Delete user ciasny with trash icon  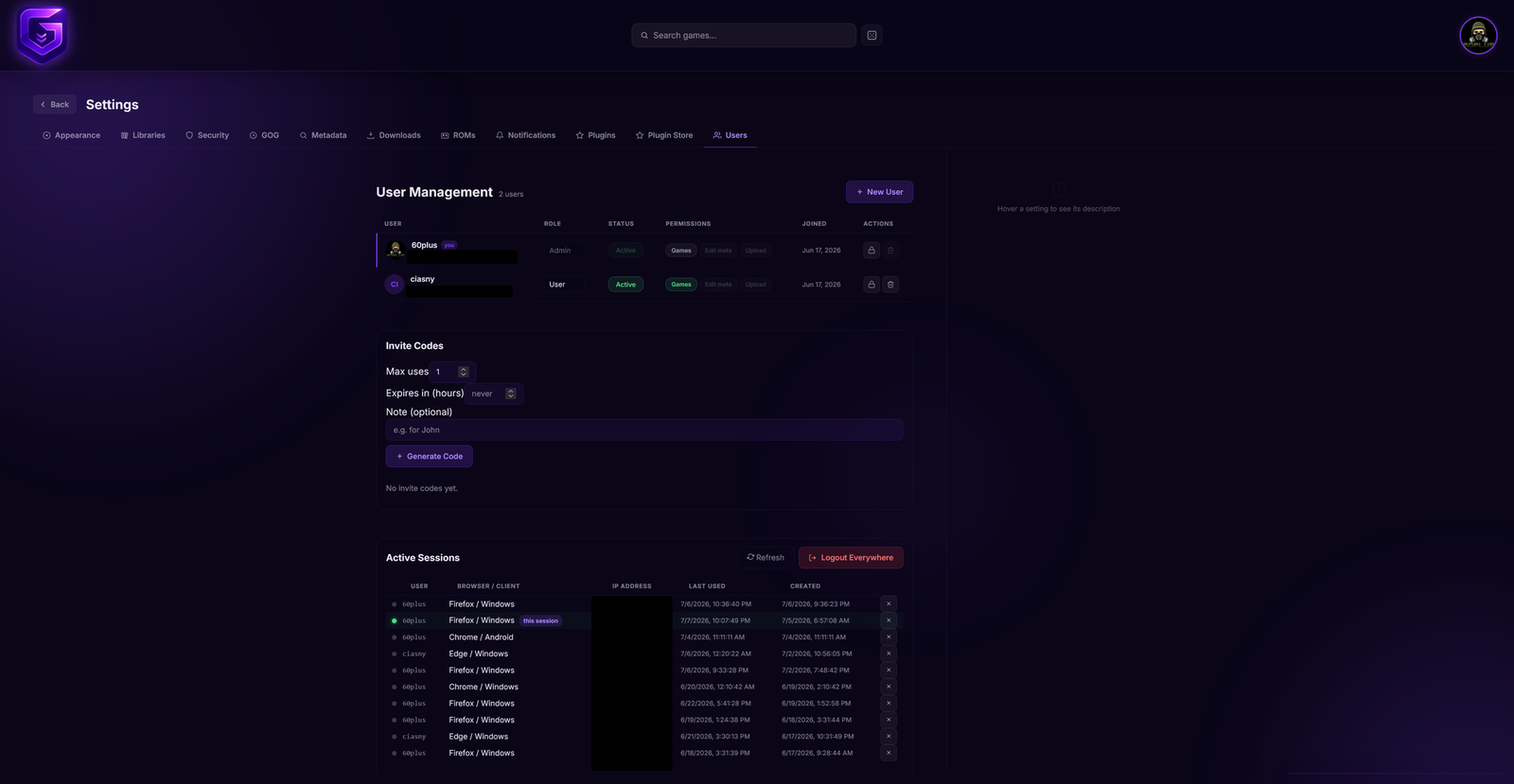[x=890, y=285]
